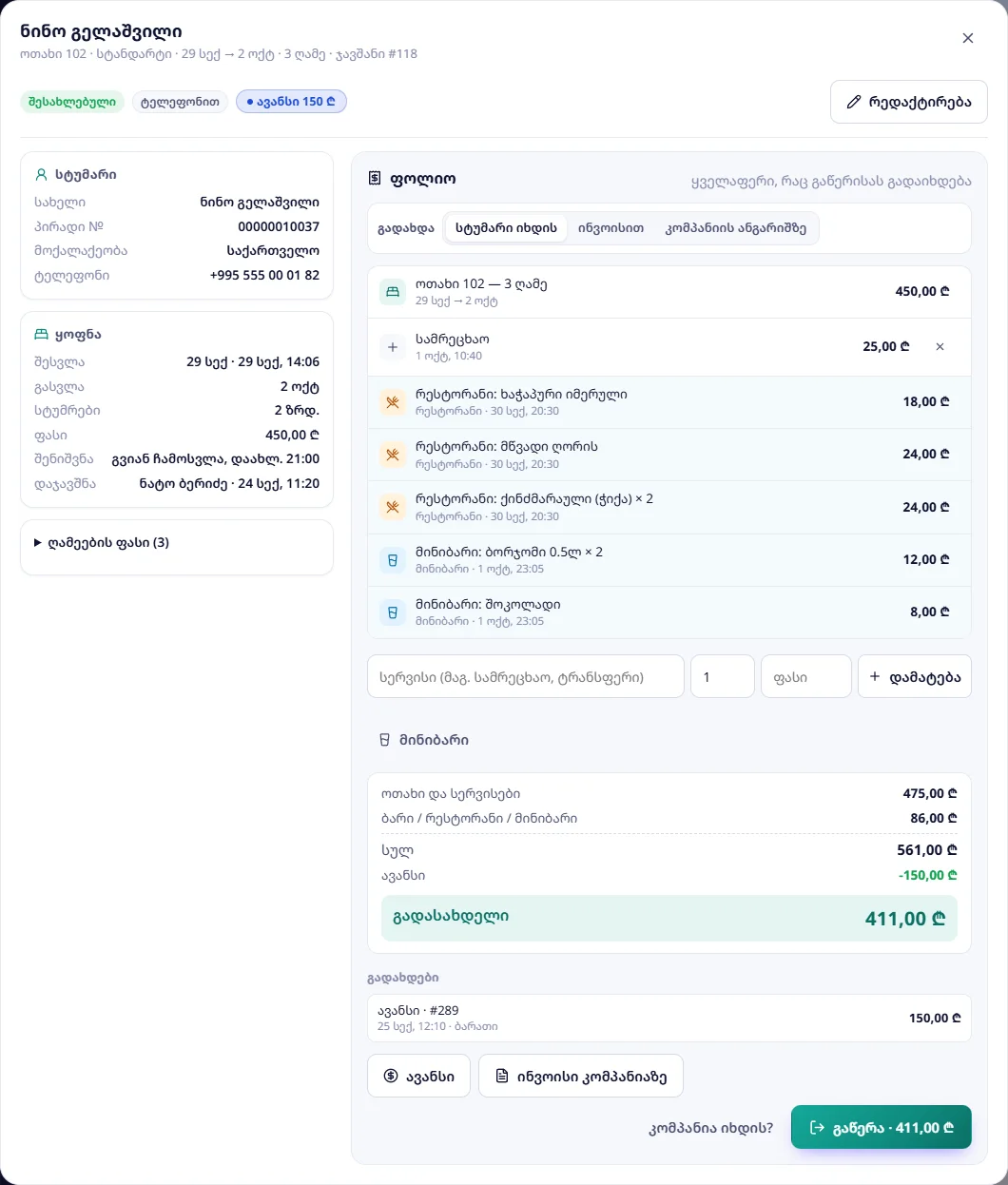Focus the service name input field
Viewport: 1008px width, 1185px height.
[526, 677]
